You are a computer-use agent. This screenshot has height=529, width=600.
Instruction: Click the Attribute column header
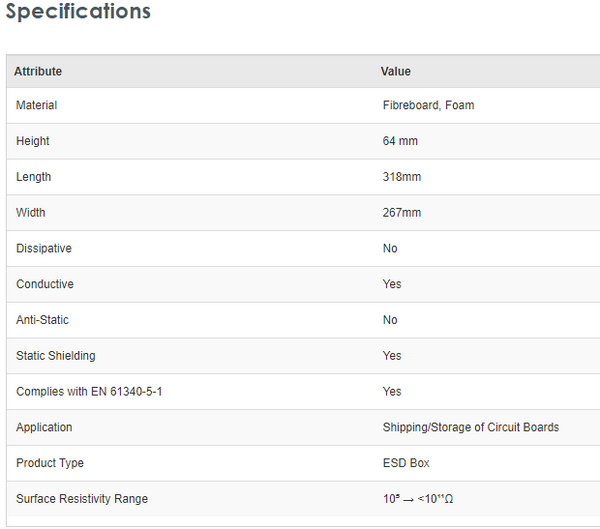tap(38, 71)
